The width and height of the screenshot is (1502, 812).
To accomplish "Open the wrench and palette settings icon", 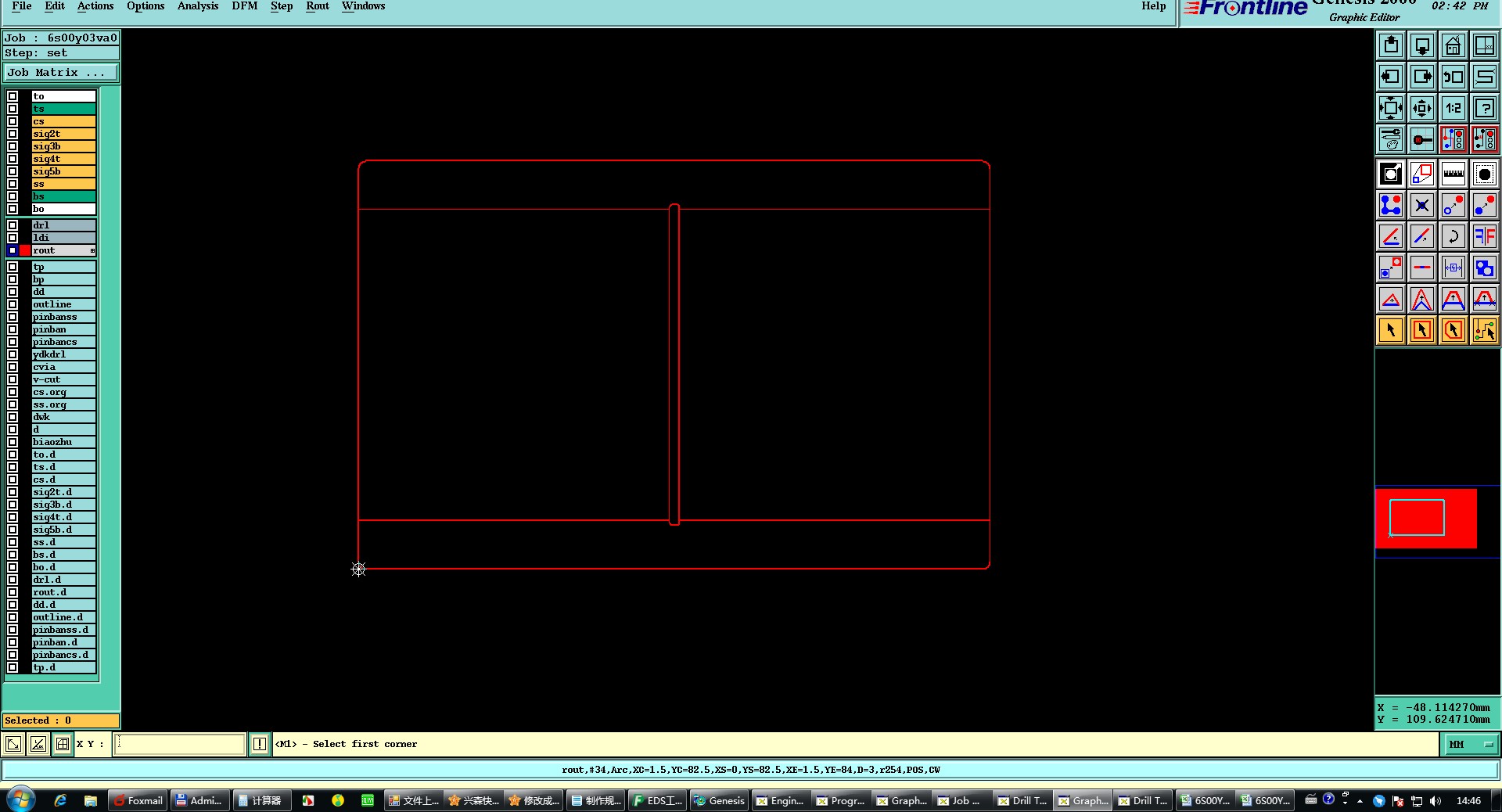I will (x=1391, y=139).
